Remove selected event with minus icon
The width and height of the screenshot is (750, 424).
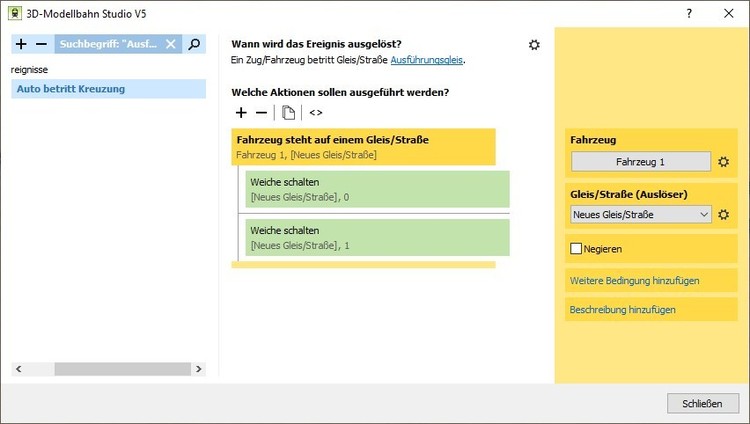(41, 44)
